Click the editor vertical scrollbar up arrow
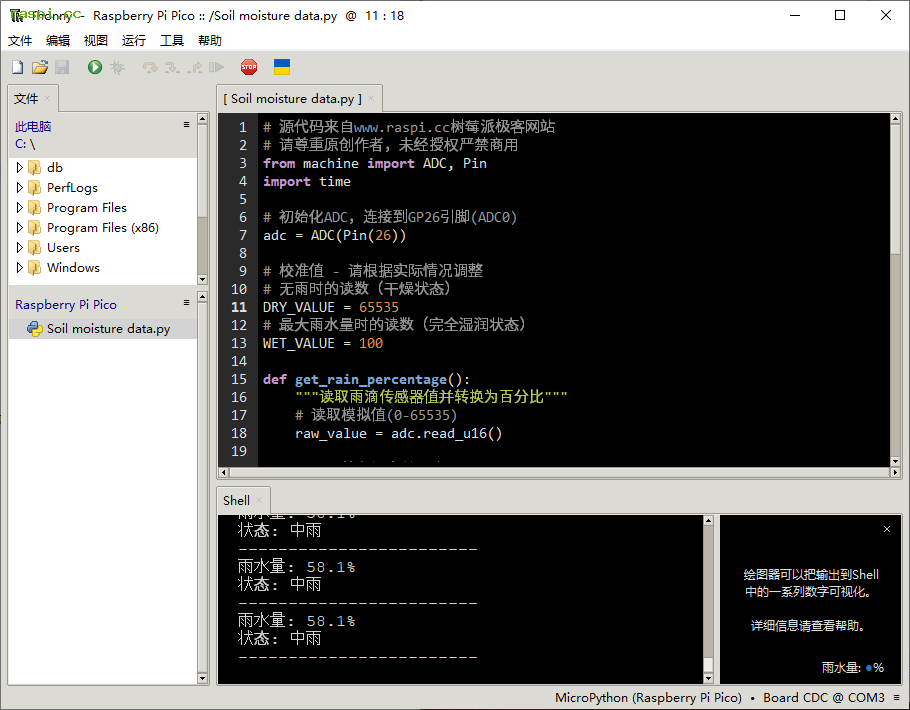 tap(895, 118)
